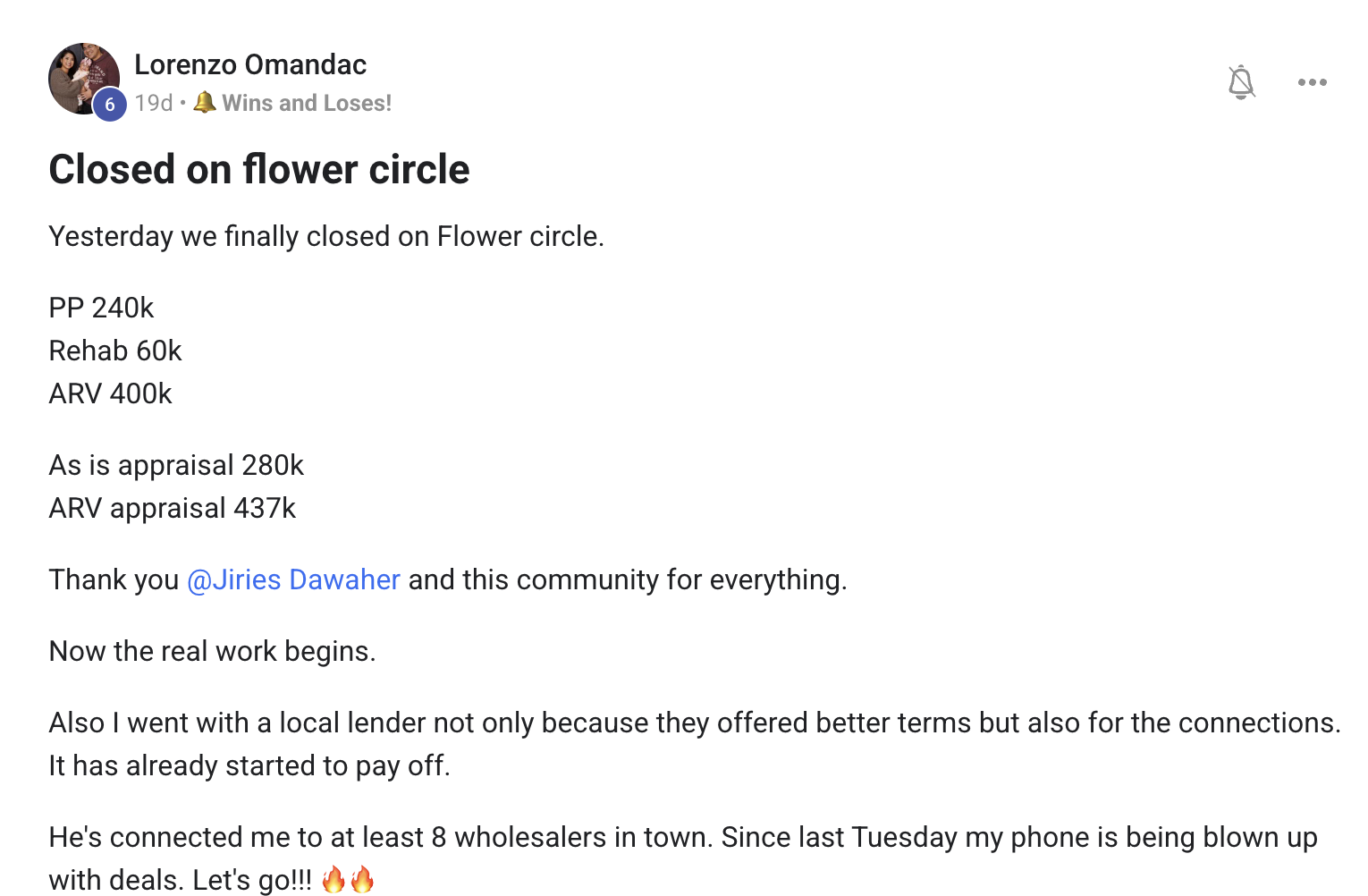This screenshot has height=896, width=1368.
Task: Click Lorenzo Omandac's profile avatar
Action: 80,75
